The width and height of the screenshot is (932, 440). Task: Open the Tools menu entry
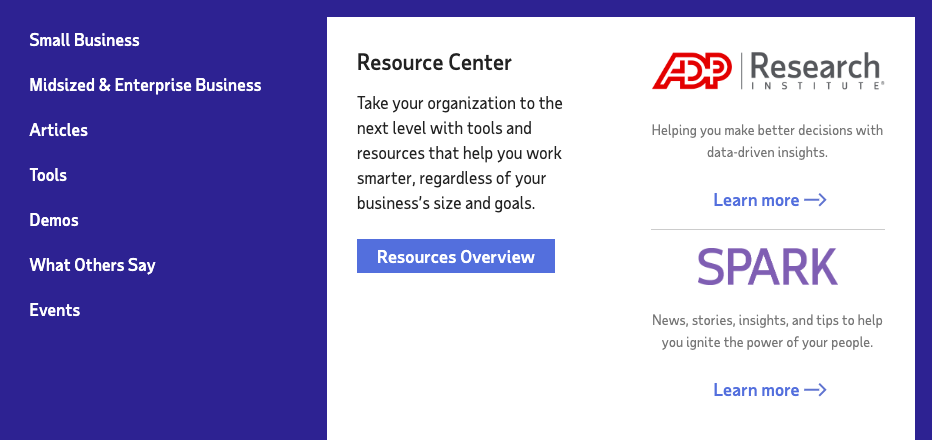click(48, 175)
